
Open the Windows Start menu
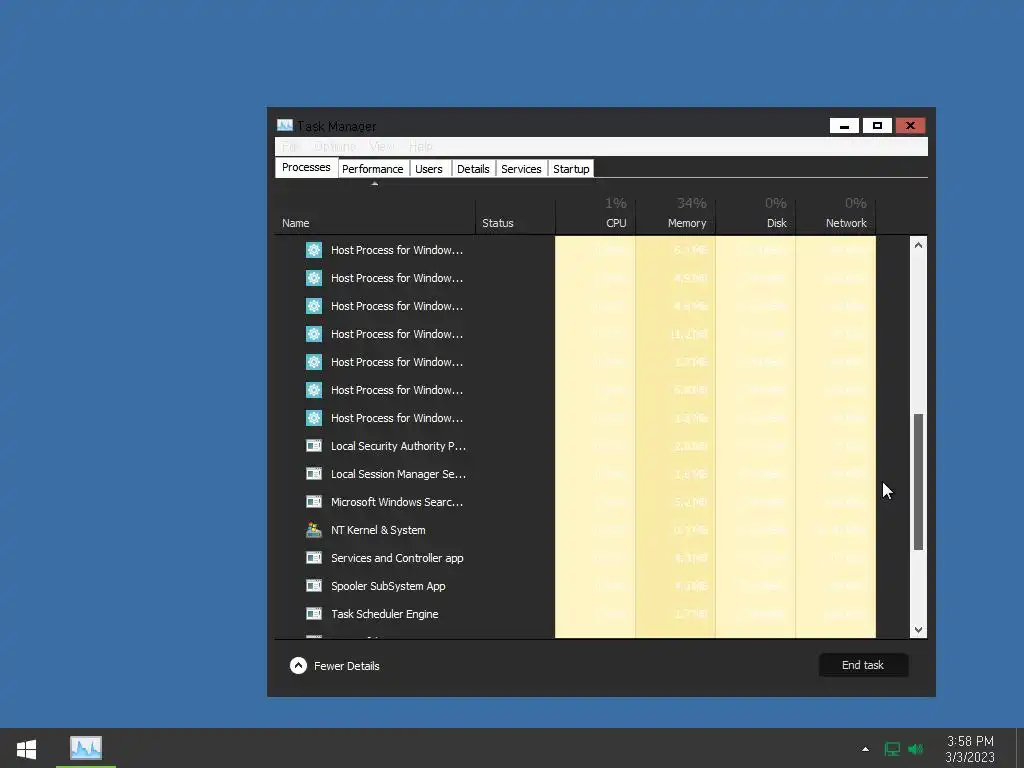click(x=26, y=748)
